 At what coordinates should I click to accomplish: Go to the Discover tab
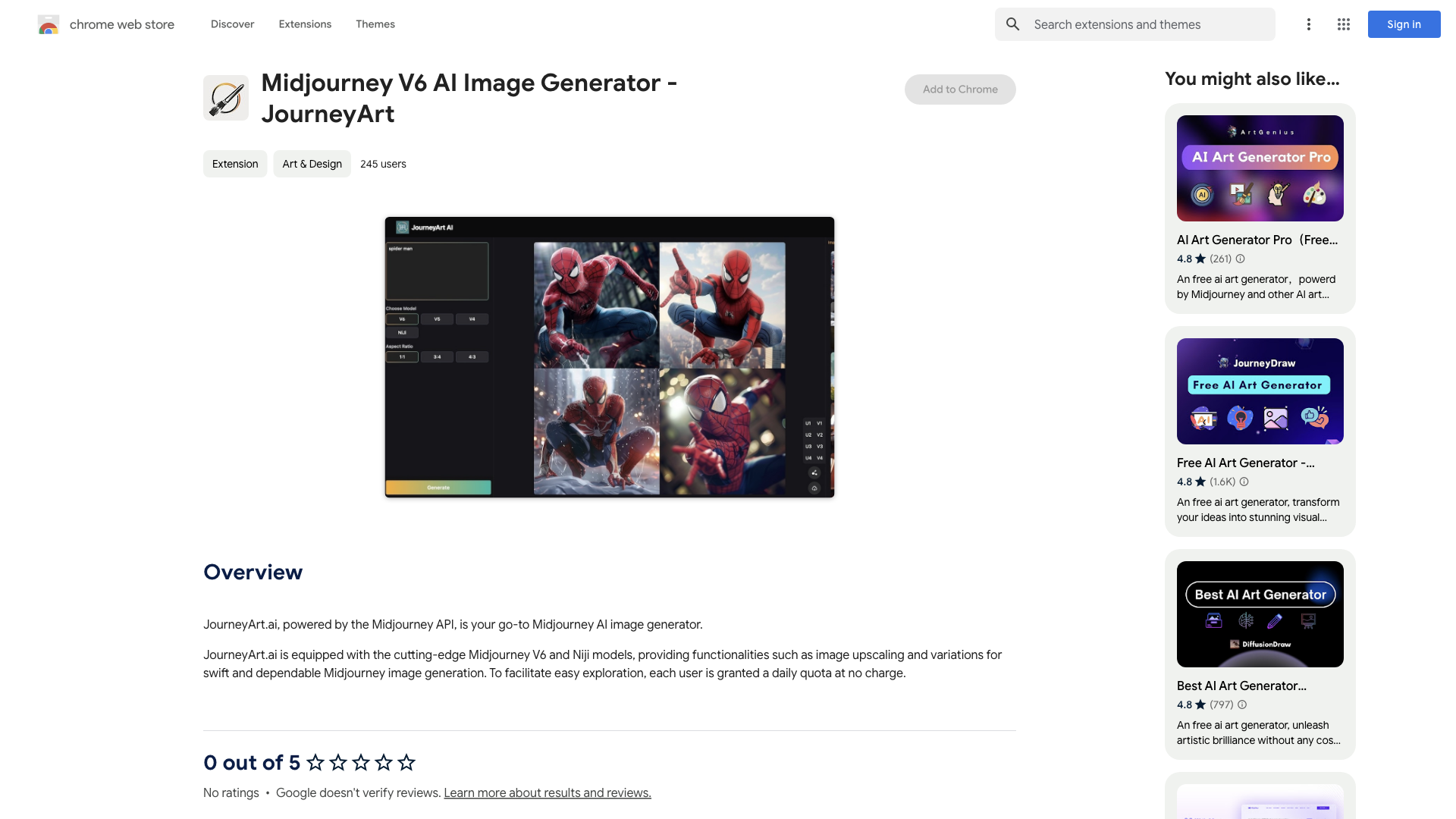click(232, 24)
